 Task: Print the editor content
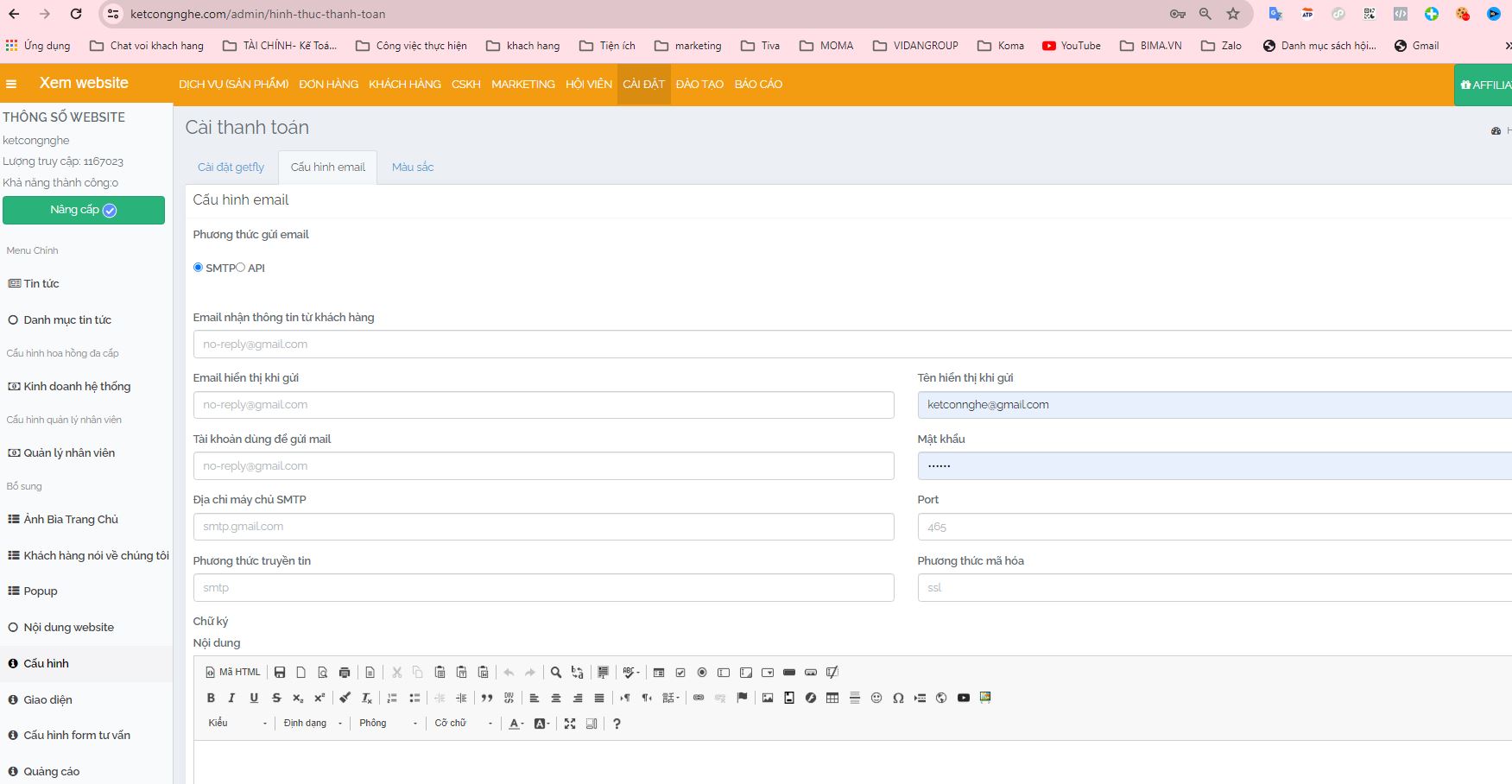(345, 673)
